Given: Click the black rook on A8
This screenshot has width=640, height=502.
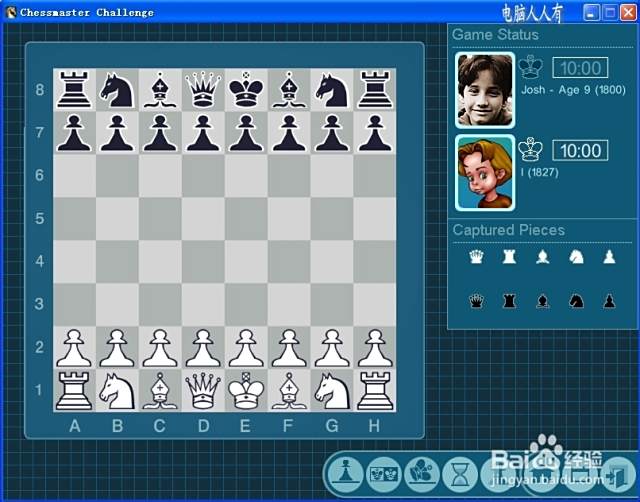Looking at the screenshot, I should [74, 89].
